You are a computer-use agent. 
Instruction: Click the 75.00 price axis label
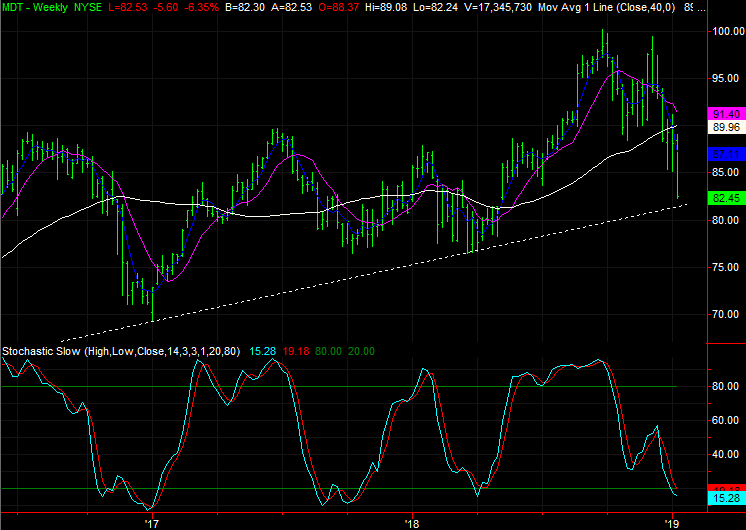tap(728, 267)
